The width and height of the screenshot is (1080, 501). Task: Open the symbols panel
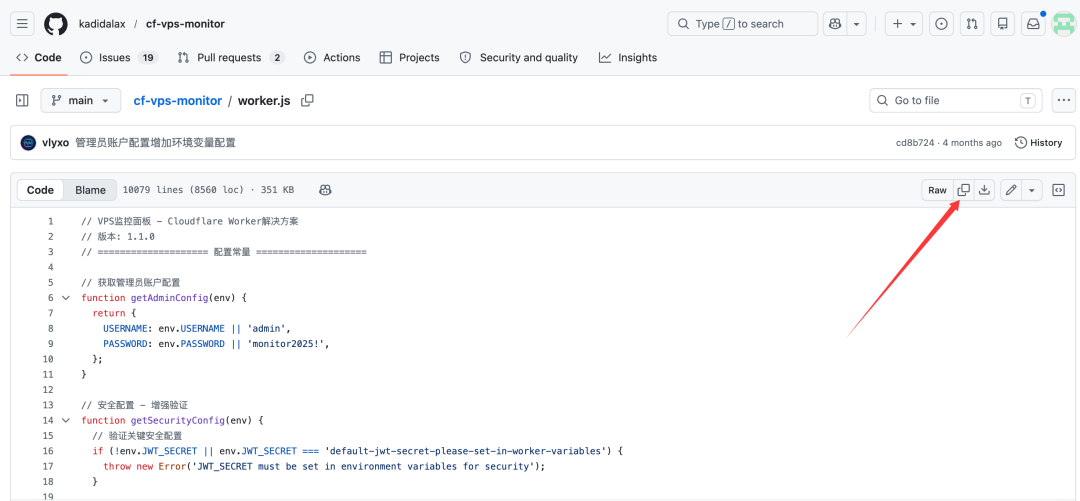[1059, 190]
